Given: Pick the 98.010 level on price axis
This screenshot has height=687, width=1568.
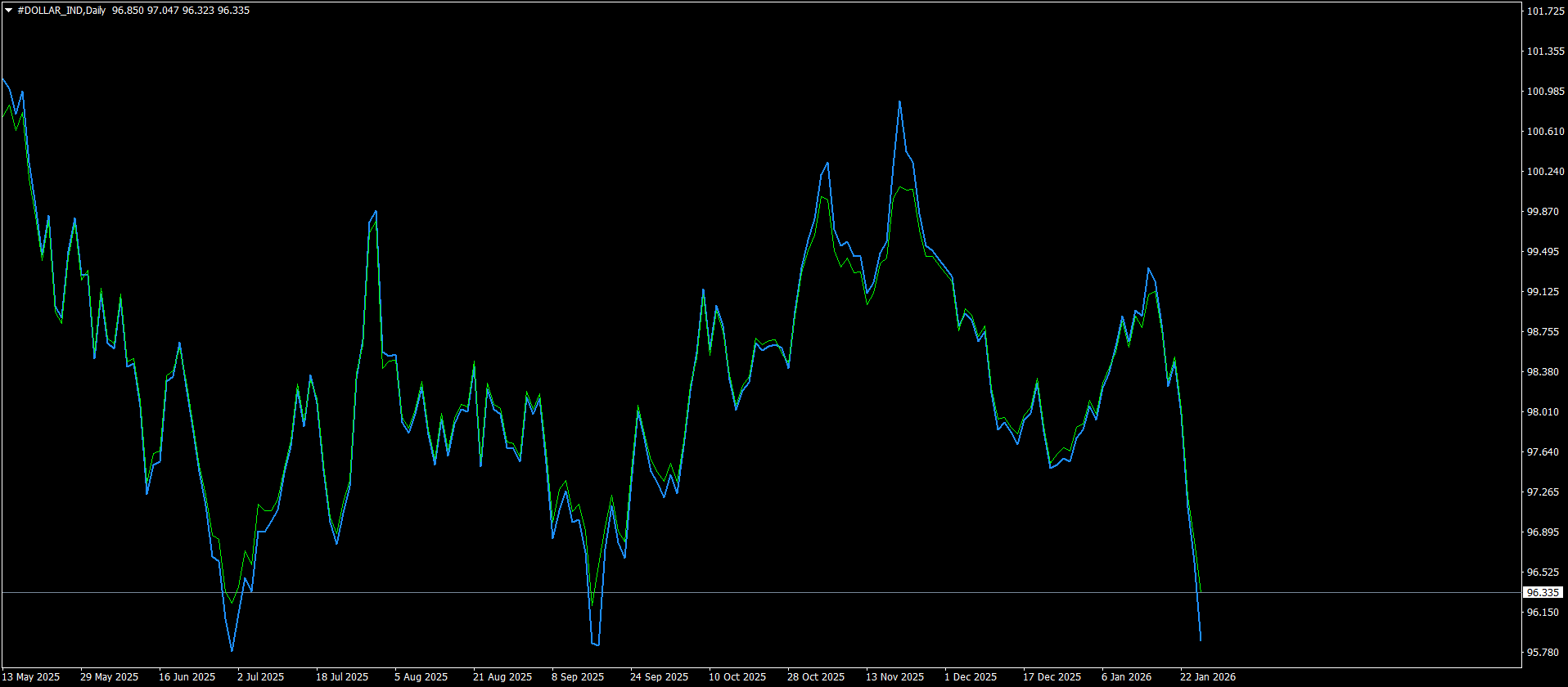Looking at the screenshot, I should coord(1543,411).
